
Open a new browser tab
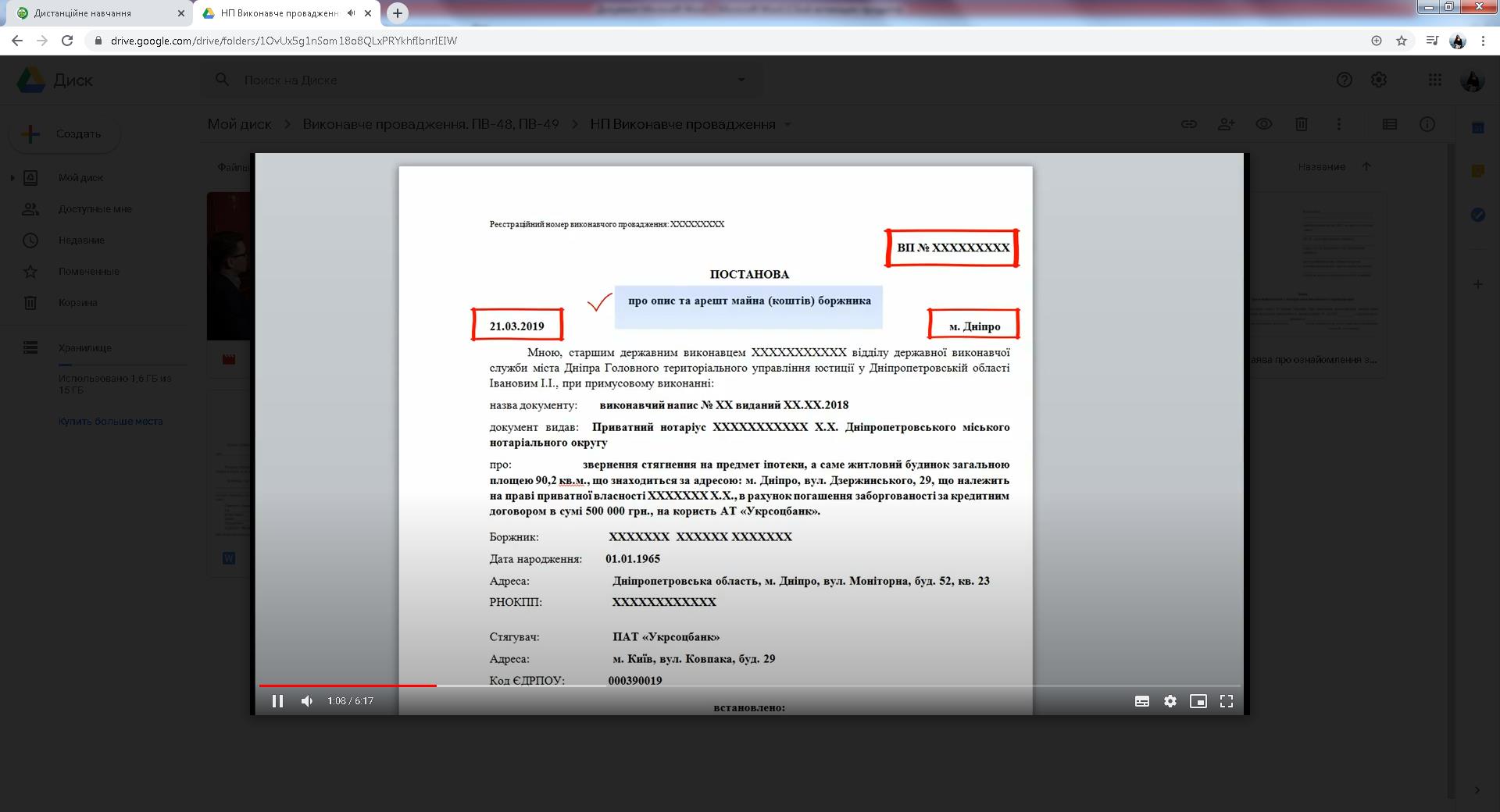click(398, 12)
